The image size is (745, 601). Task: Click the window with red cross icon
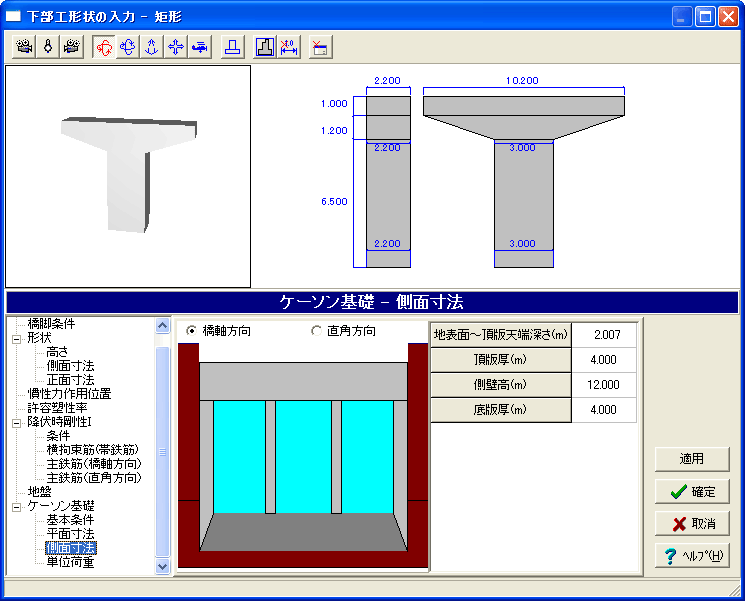pyautogui.click(x=321, y=47)
